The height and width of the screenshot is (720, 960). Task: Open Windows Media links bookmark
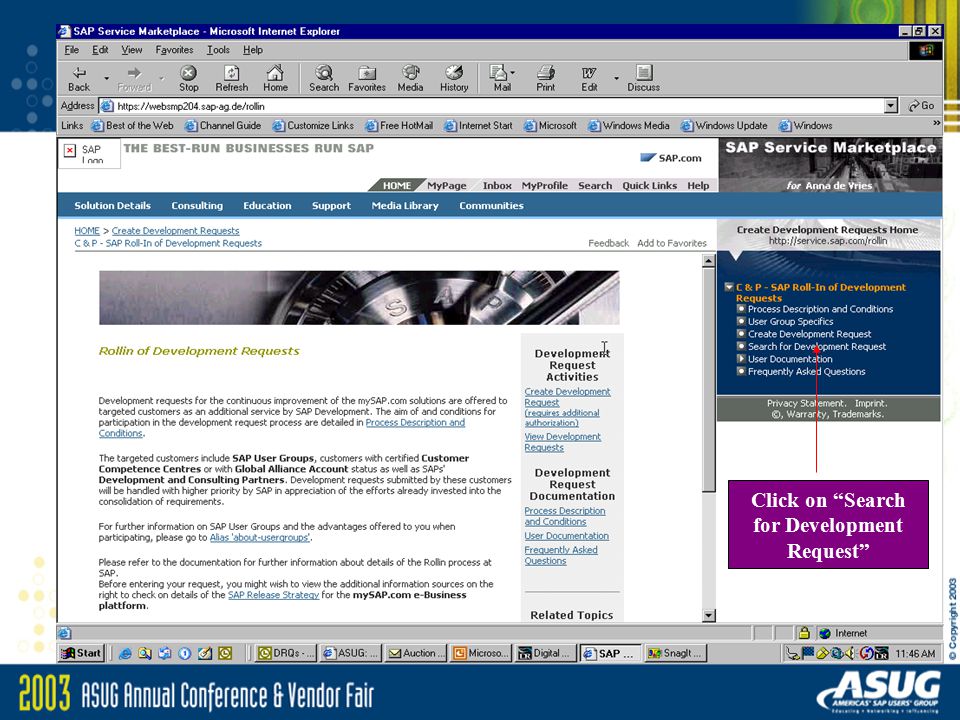629,126
